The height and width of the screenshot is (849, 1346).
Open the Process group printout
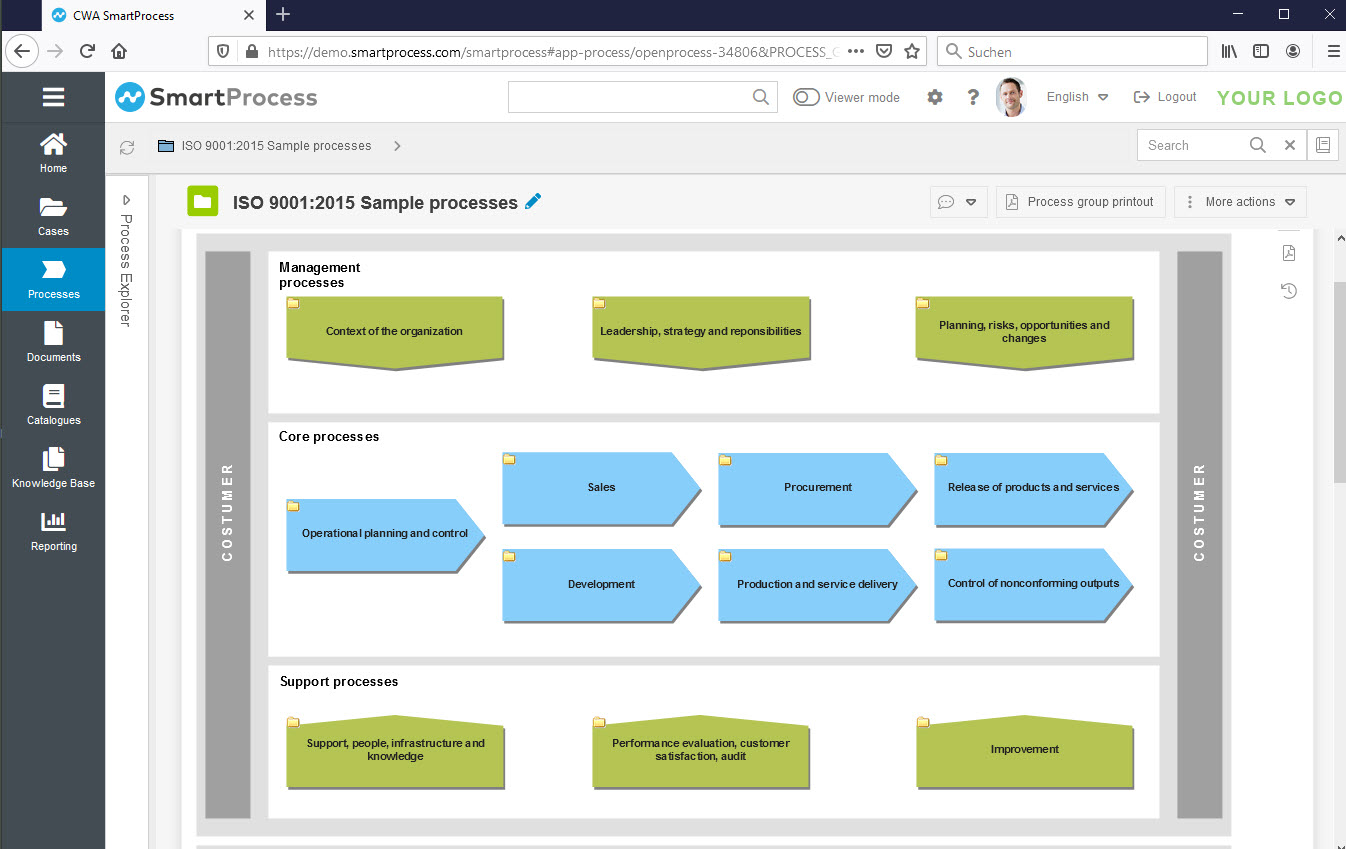point(1080,201)
